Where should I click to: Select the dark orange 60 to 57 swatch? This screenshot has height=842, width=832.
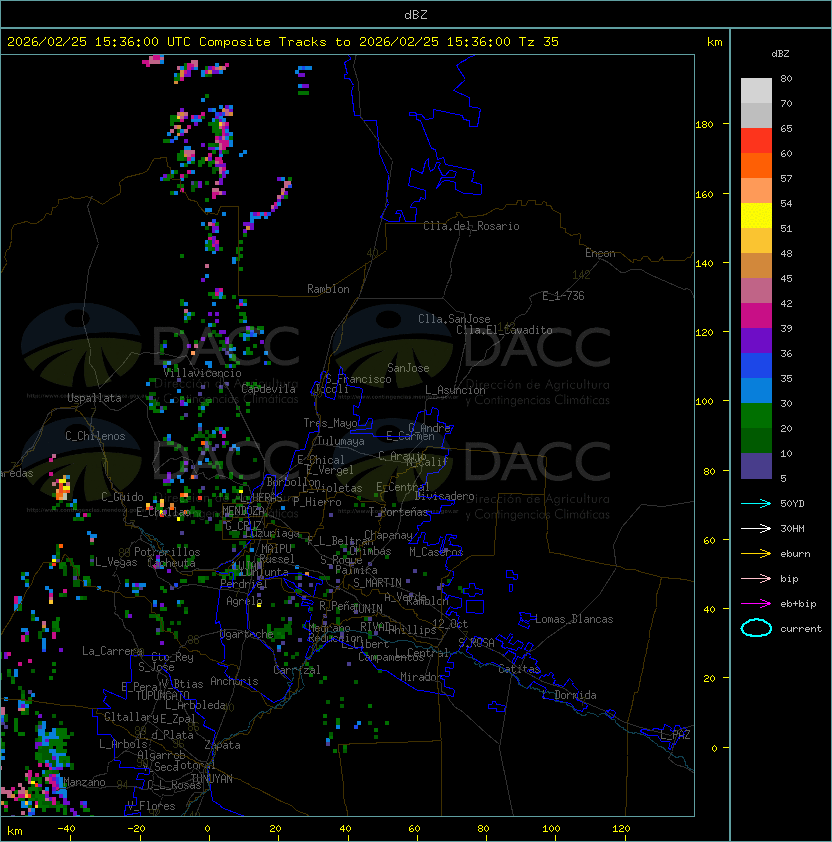click(756, 165)
